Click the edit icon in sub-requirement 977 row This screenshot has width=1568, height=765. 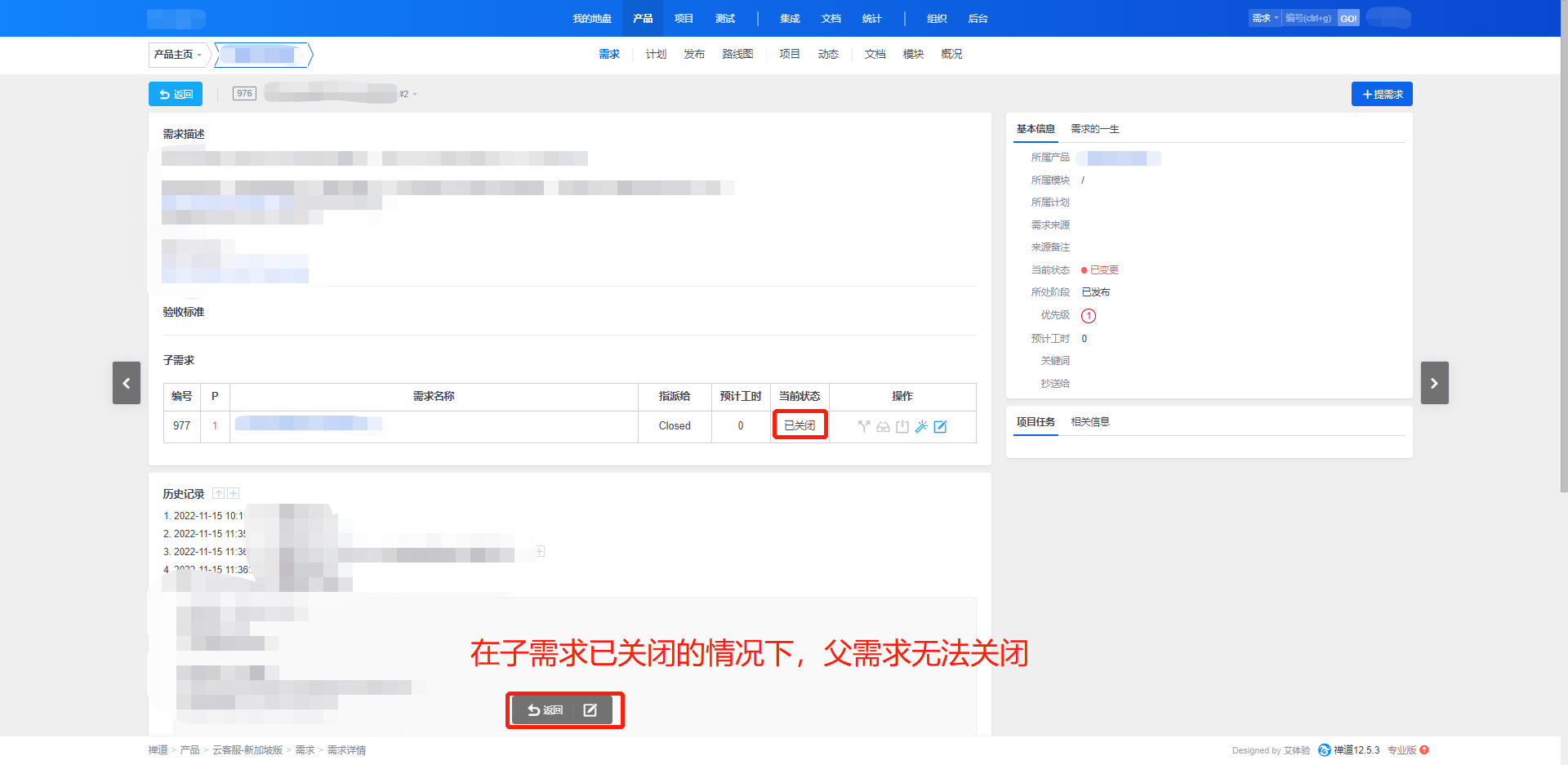point(940,426)
